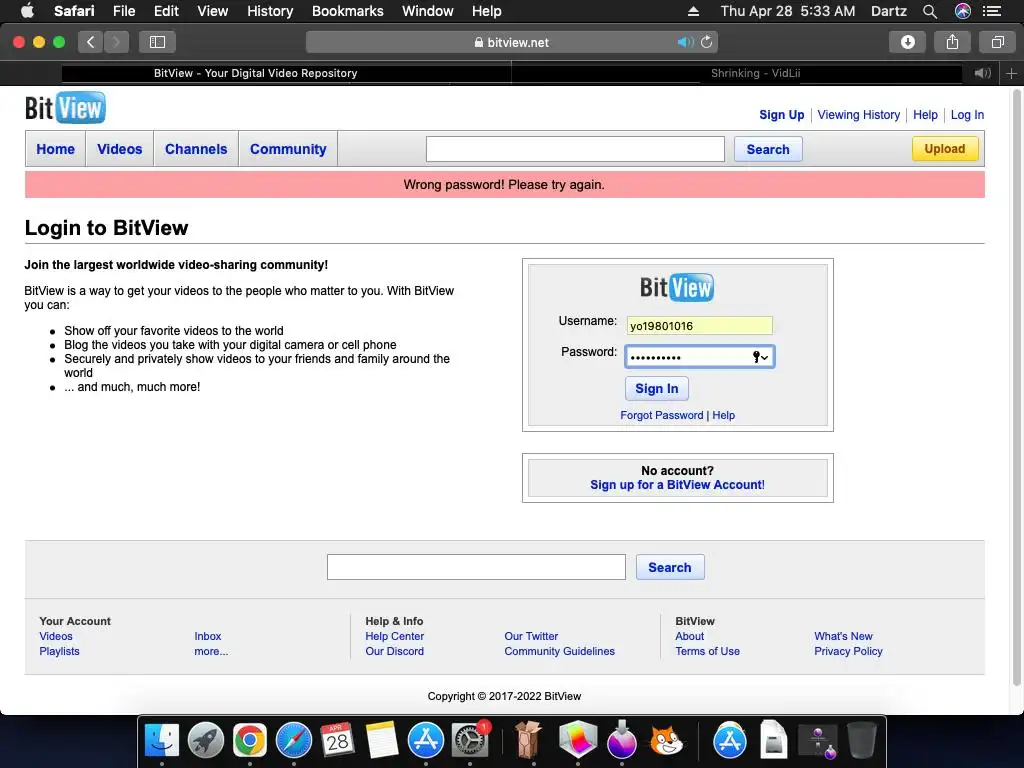Go to the Home nav tab
Screen dimensions: 1024x768
[x=56, y=149]
